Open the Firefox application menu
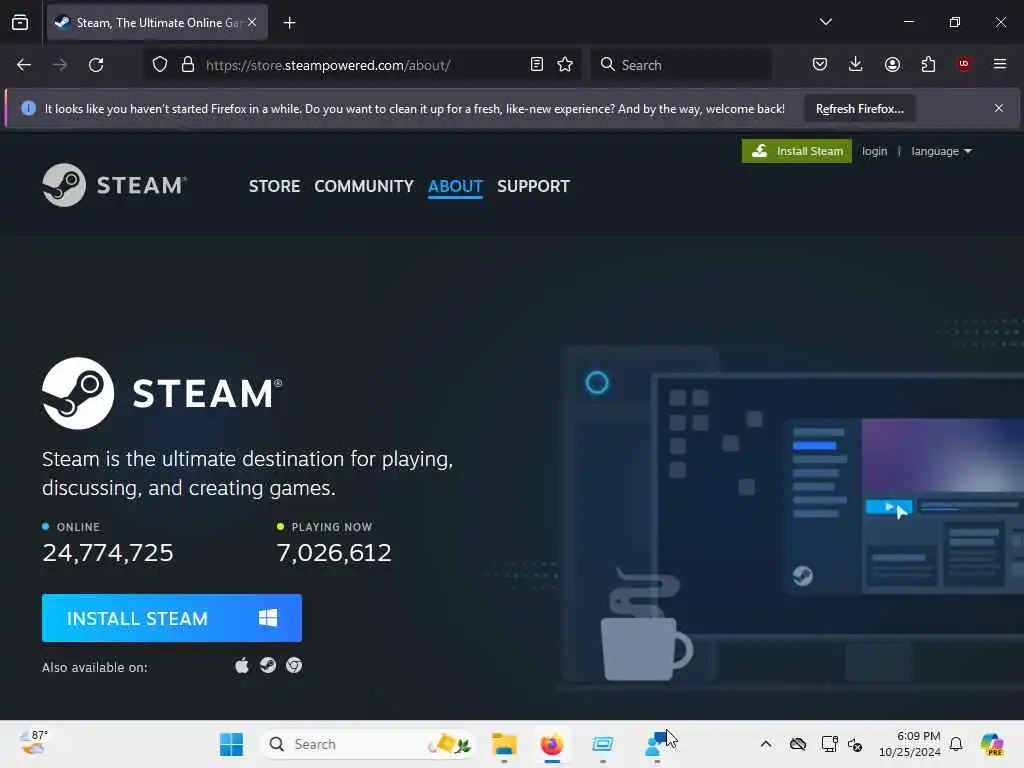Image resolution: width=1024 pixels, height=768 pixels. coord(1000,64)
